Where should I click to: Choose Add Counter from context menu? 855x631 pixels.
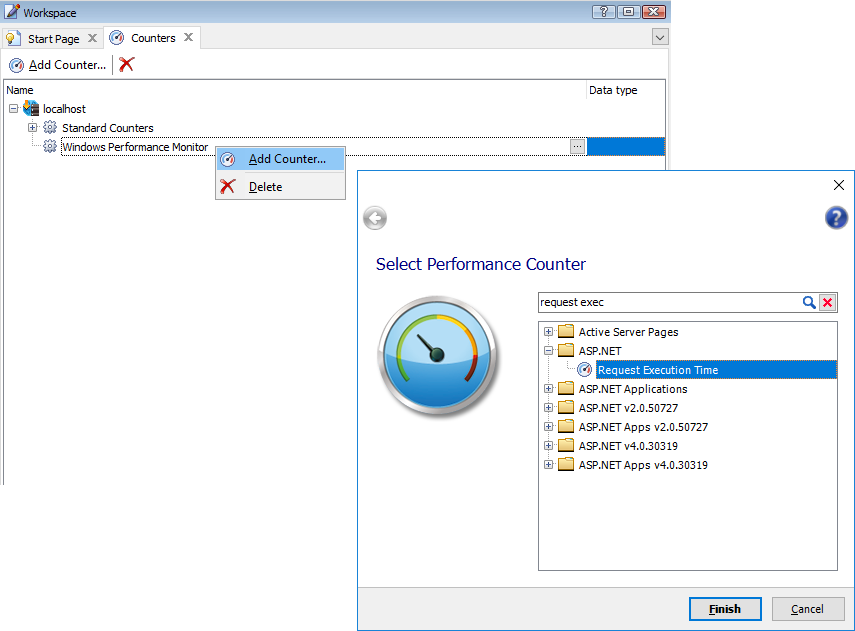(281, 159)
